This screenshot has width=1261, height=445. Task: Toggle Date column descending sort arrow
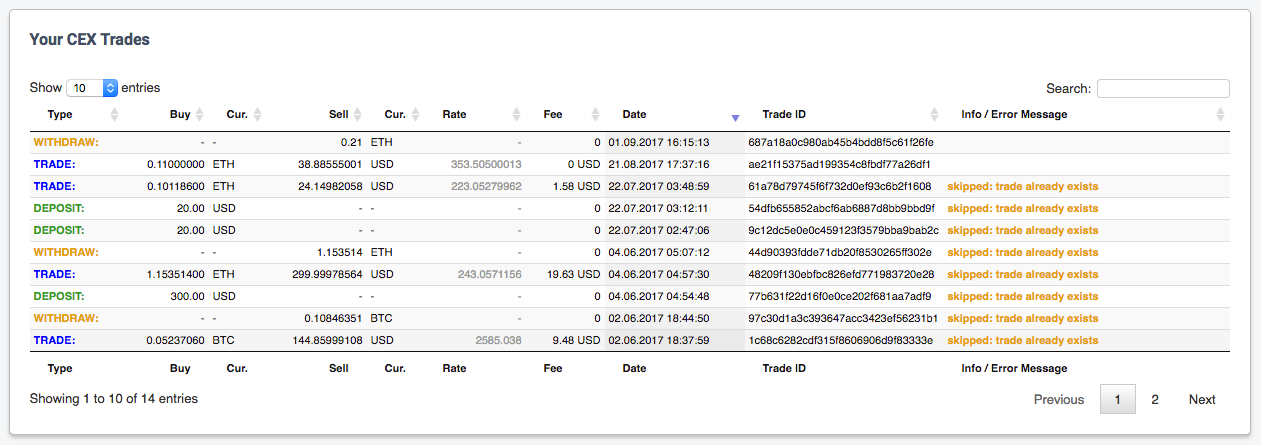(735, 117)
